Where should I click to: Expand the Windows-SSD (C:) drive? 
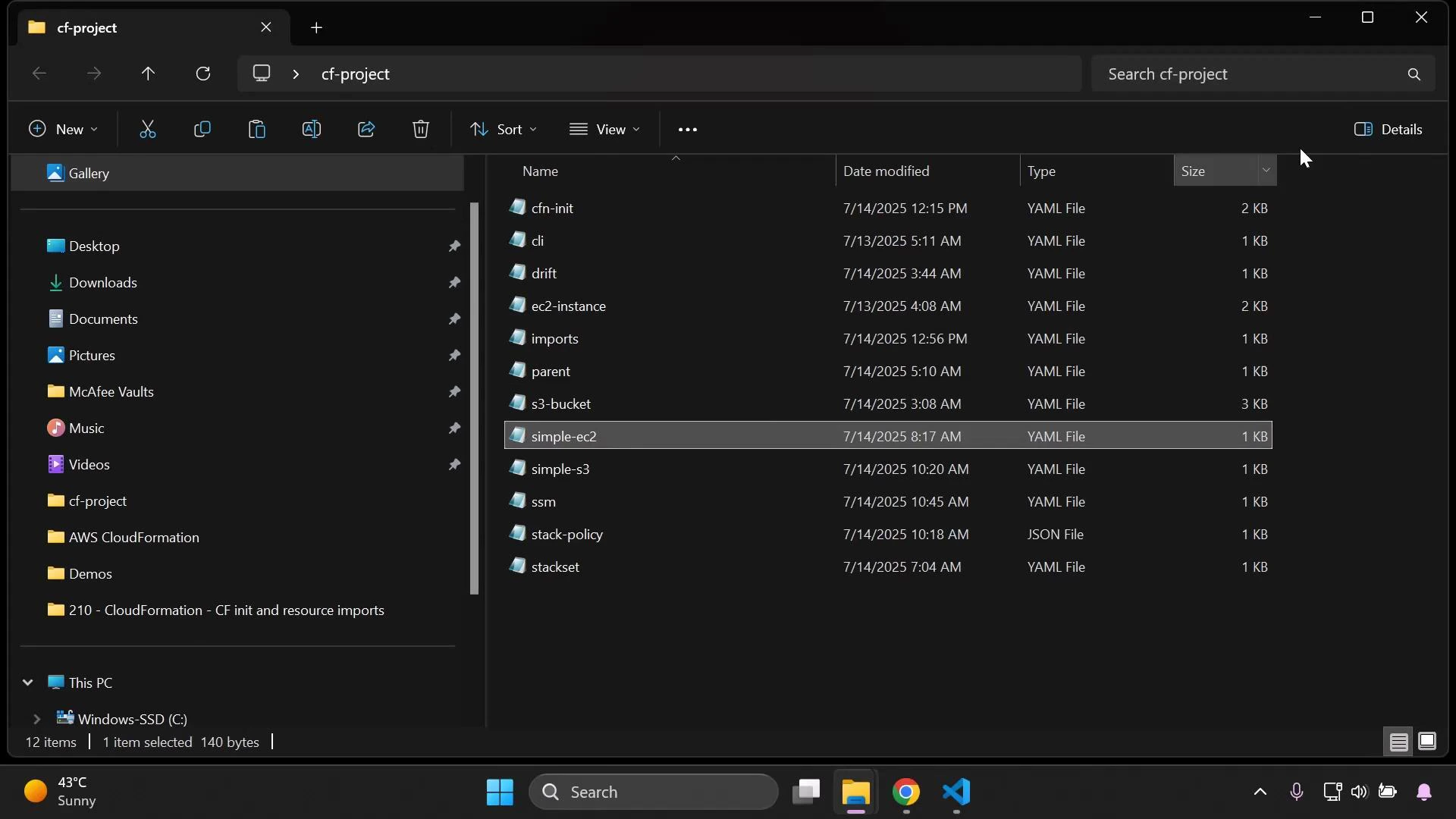tap(36, 718)
